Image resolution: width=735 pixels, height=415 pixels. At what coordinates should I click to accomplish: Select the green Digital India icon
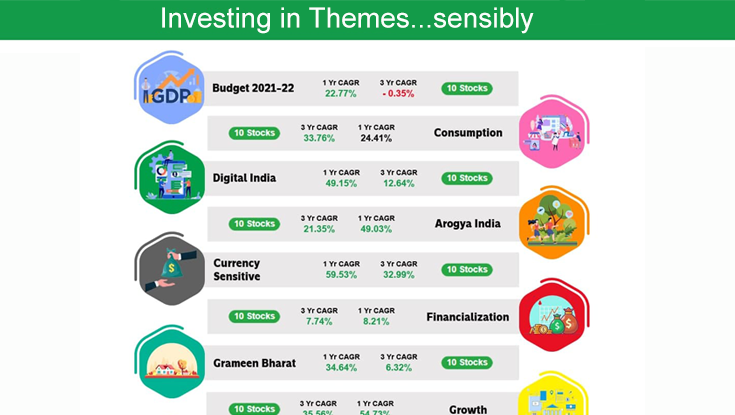(x=169, y=178)
